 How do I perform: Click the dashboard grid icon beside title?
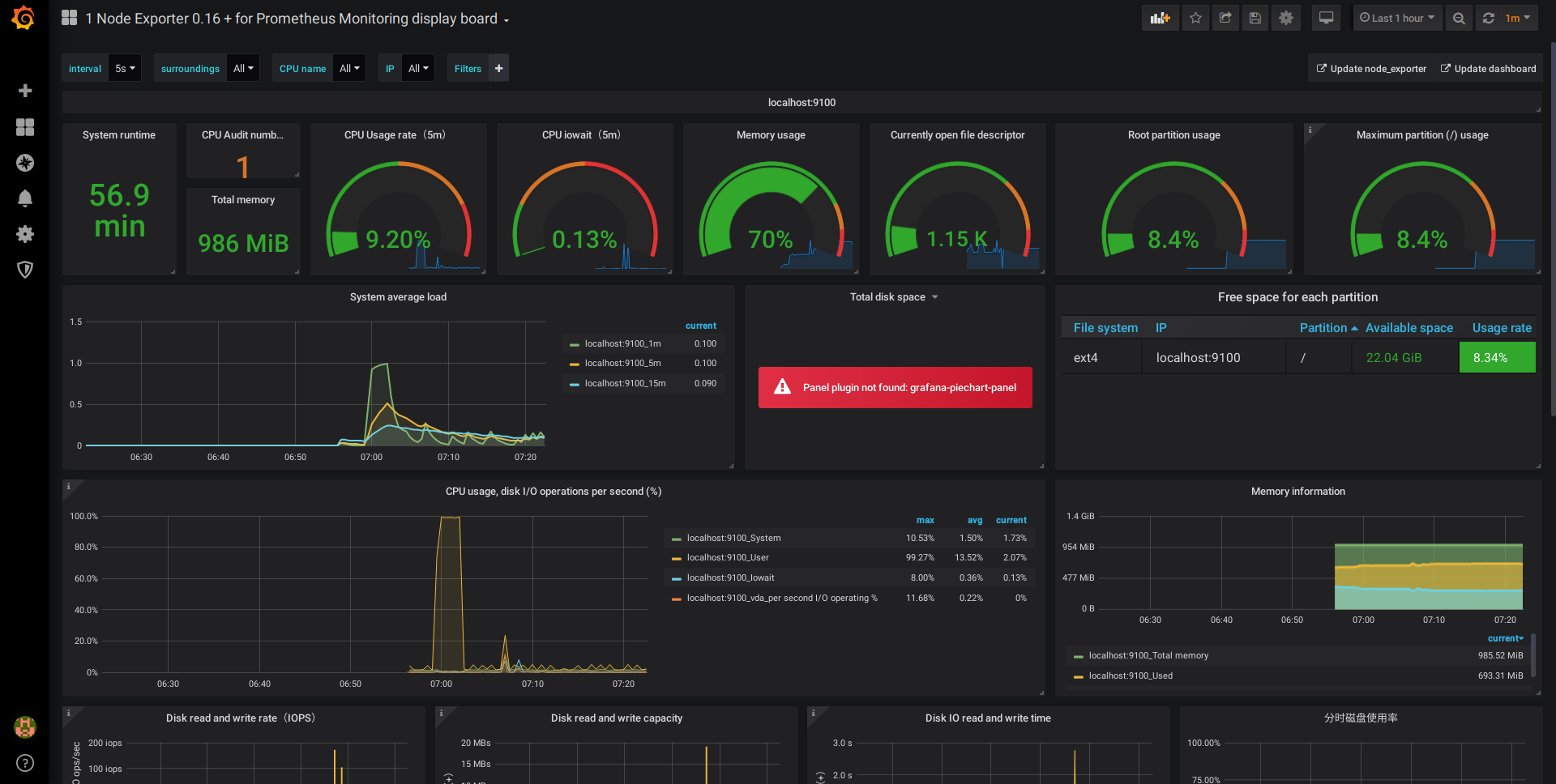point(70,18)
